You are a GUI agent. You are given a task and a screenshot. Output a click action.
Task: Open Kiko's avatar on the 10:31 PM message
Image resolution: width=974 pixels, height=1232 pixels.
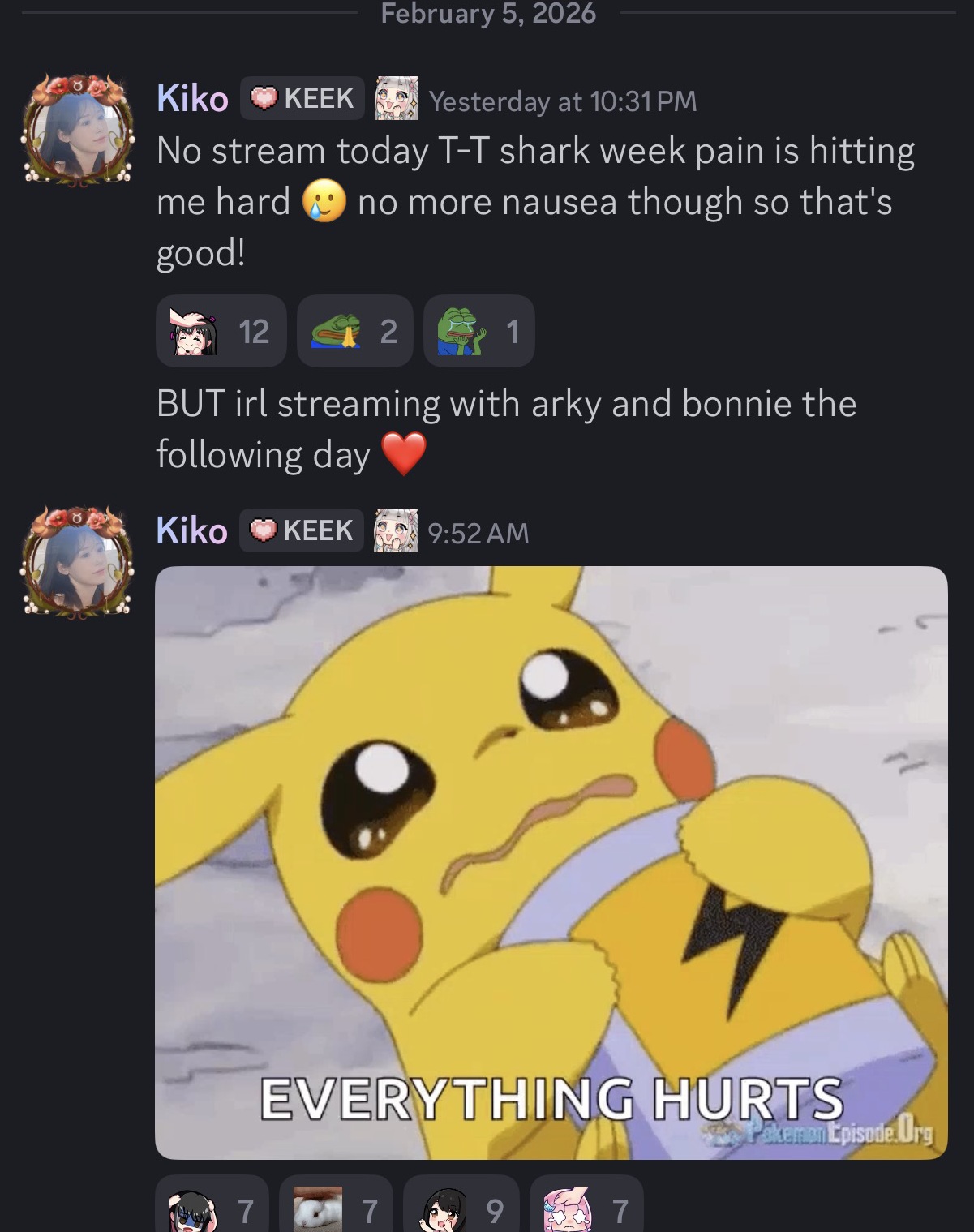(x=77, y=130)
